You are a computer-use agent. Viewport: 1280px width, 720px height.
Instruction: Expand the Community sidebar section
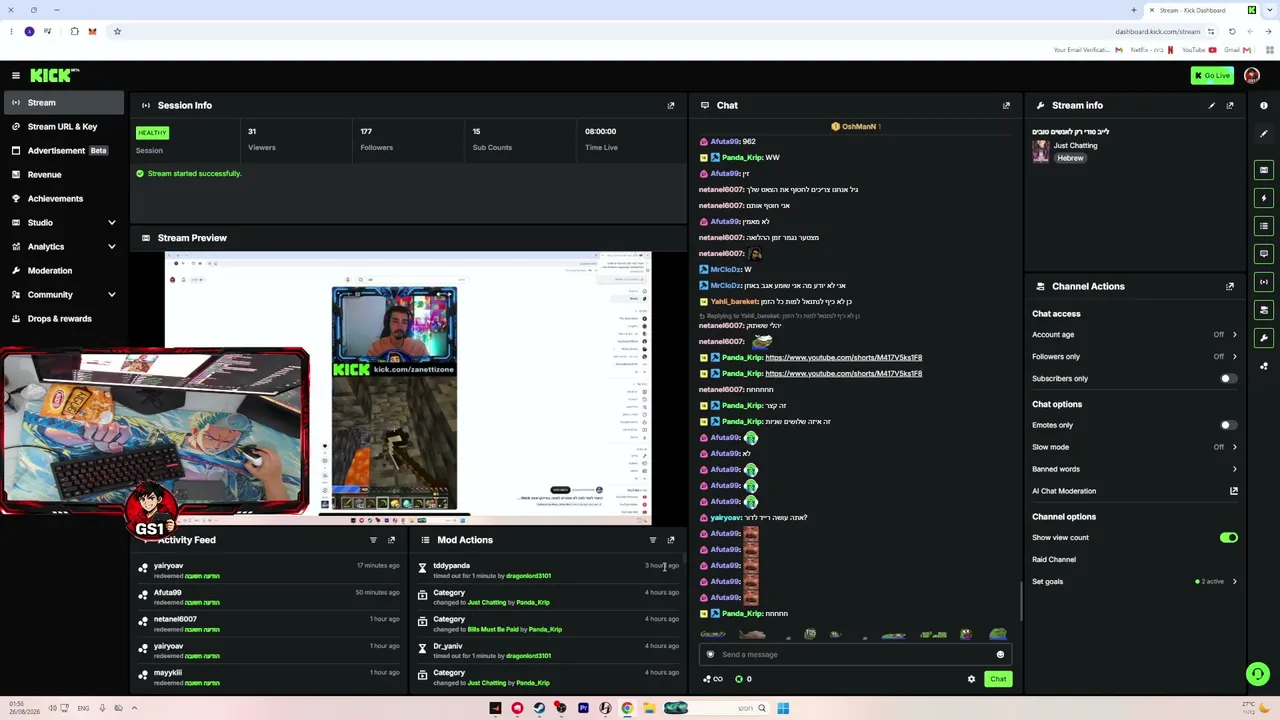pyautogui.click(x=111, y=295)
